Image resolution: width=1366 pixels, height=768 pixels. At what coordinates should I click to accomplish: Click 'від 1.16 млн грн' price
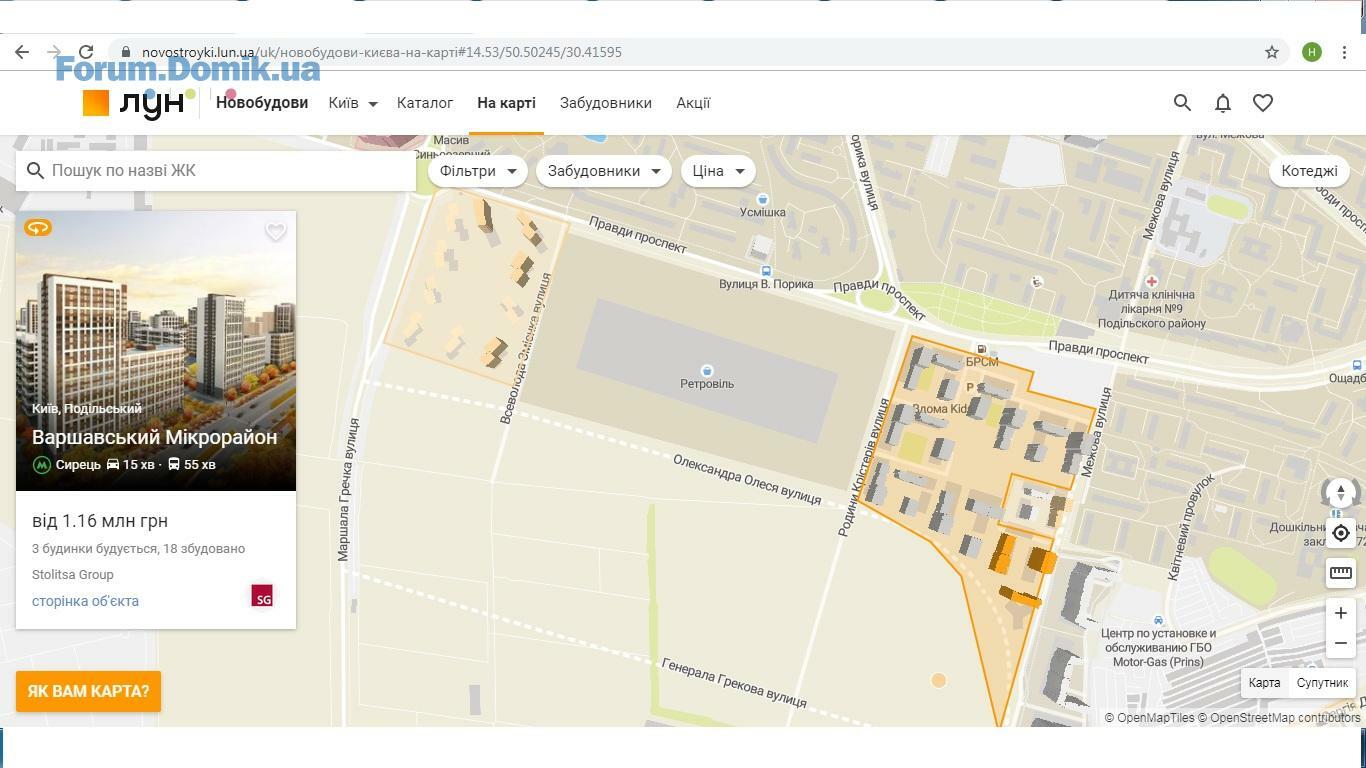[100, 521]
